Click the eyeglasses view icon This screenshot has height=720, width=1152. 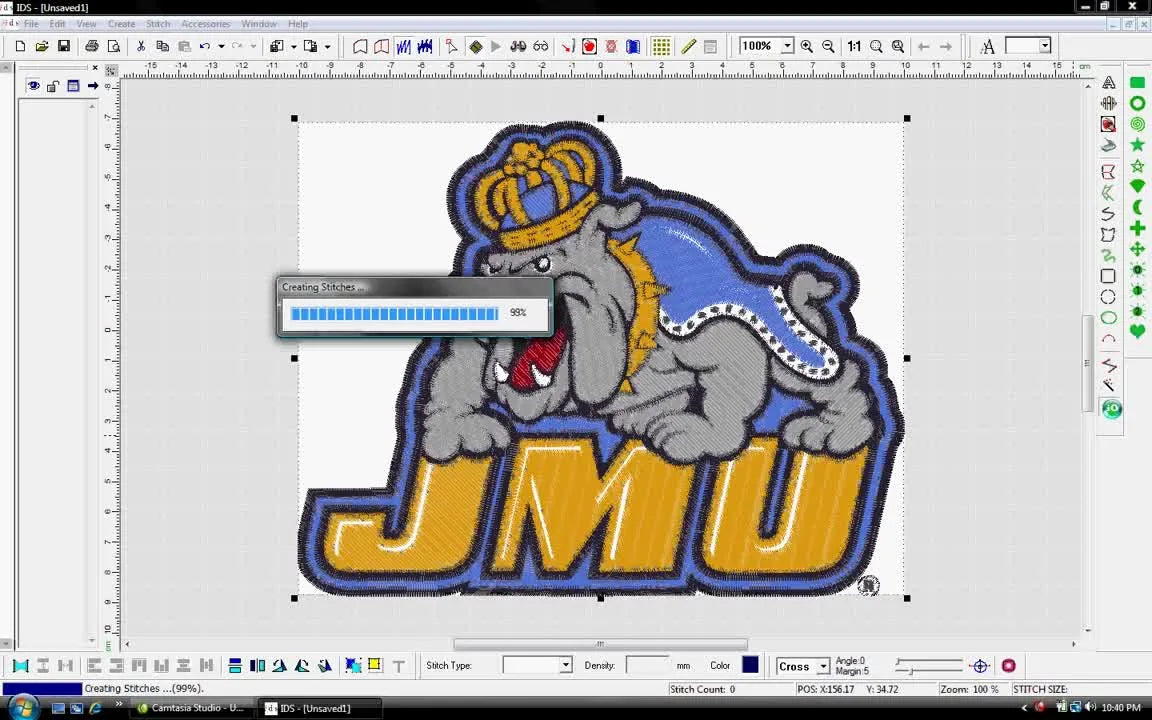(541, 46)
